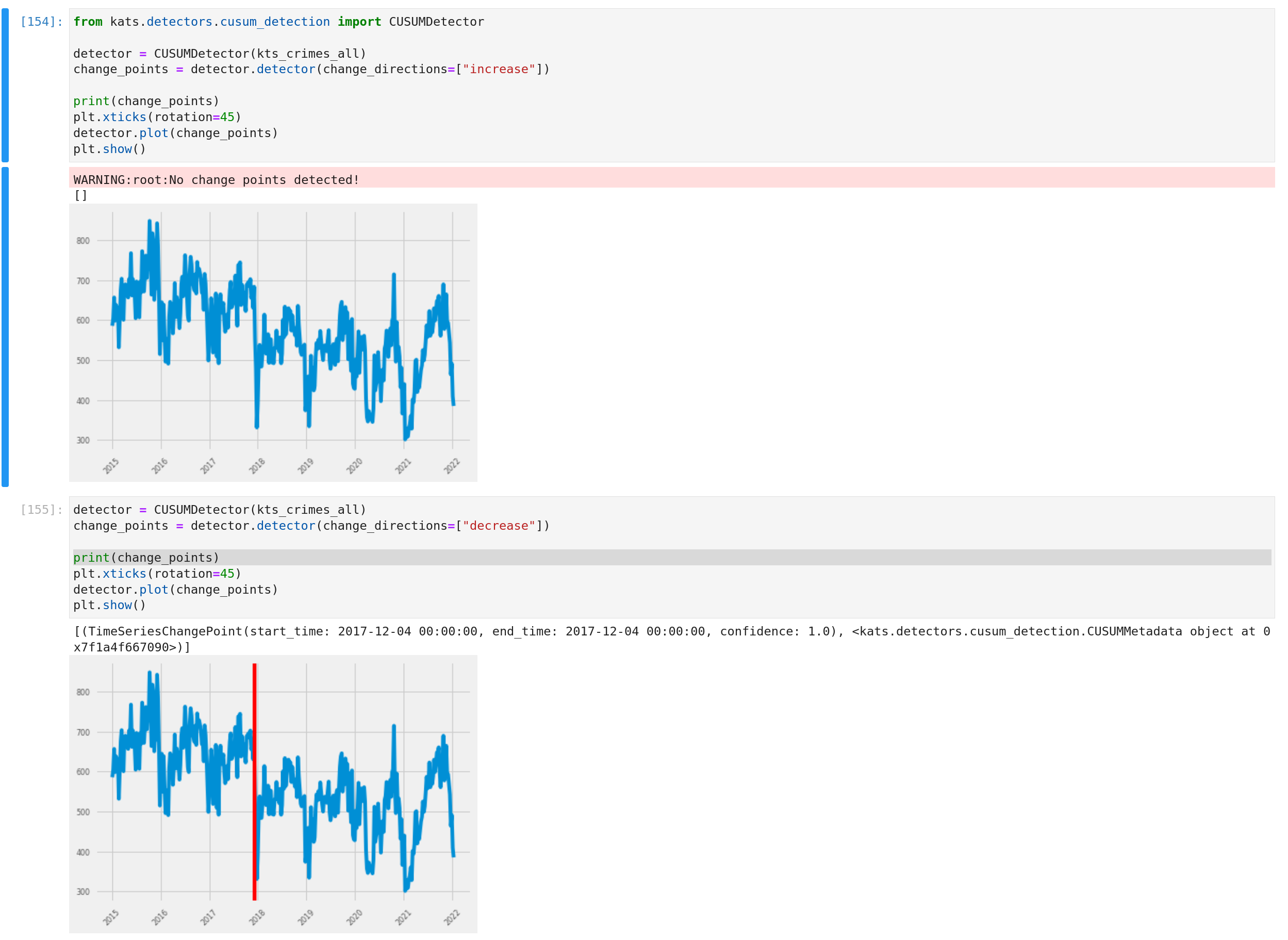Click detector.plot(change_points) in cell 155
The width and height of the screenshot is (1288, 940).
(x=175, y=590)
